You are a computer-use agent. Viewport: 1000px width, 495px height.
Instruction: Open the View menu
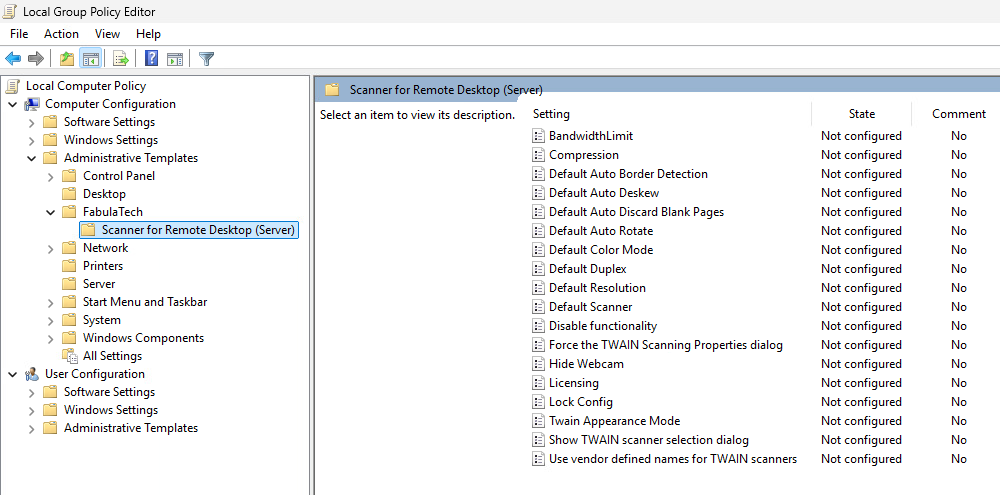click(107, 34)
